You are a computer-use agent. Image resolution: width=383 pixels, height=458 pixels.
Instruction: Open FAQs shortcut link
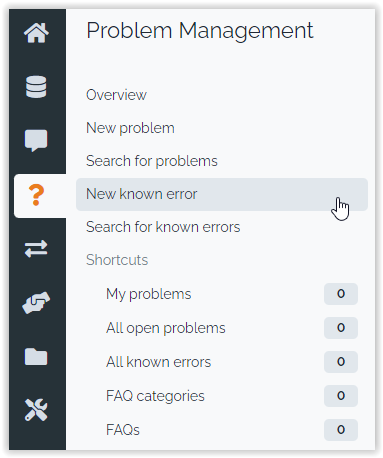pyautogui.click(x=123, y=430)
